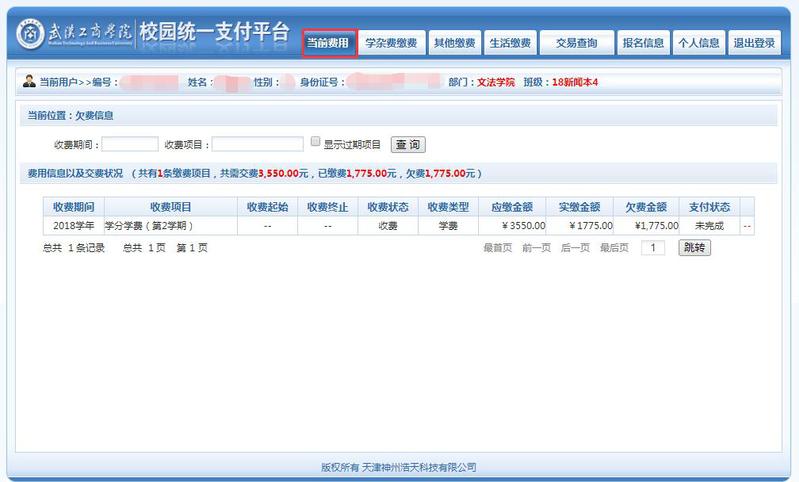
Task: Select the 报名信息 tab
Action: point(643,43)
